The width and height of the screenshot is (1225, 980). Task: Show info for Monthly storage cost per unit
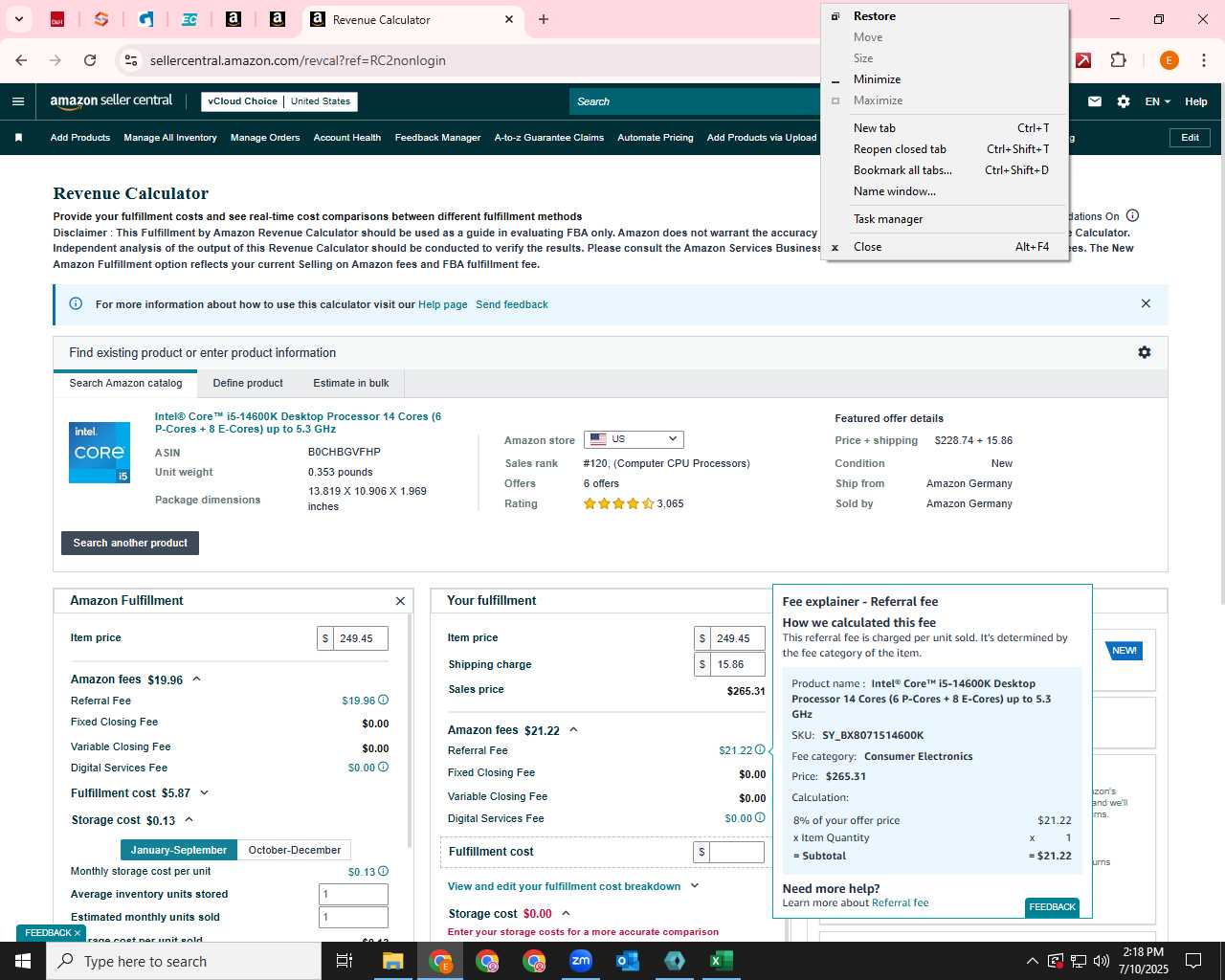point(384,871)
